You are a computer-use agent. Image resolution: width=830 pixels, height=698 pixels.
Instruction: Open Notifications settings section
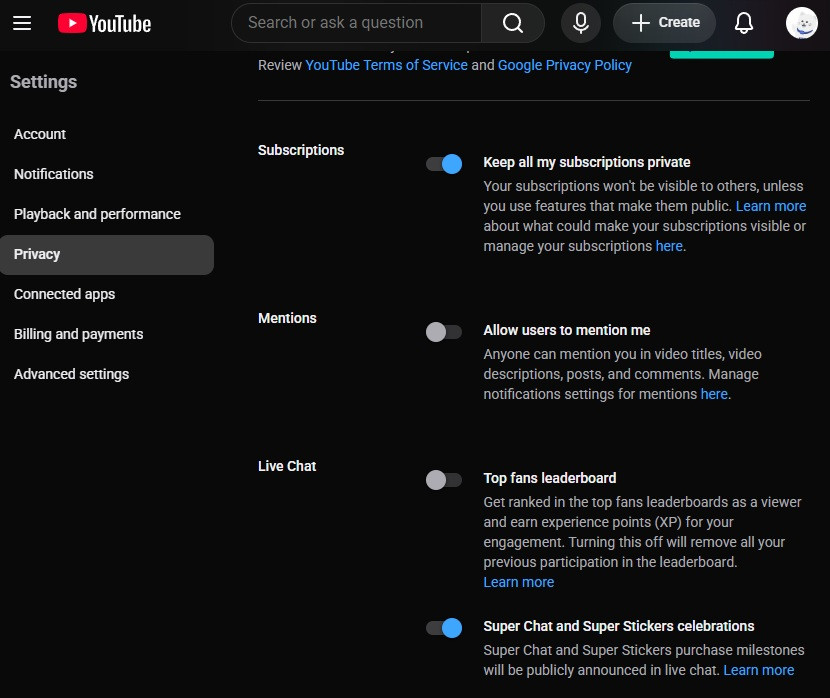[x=107, y=174]
